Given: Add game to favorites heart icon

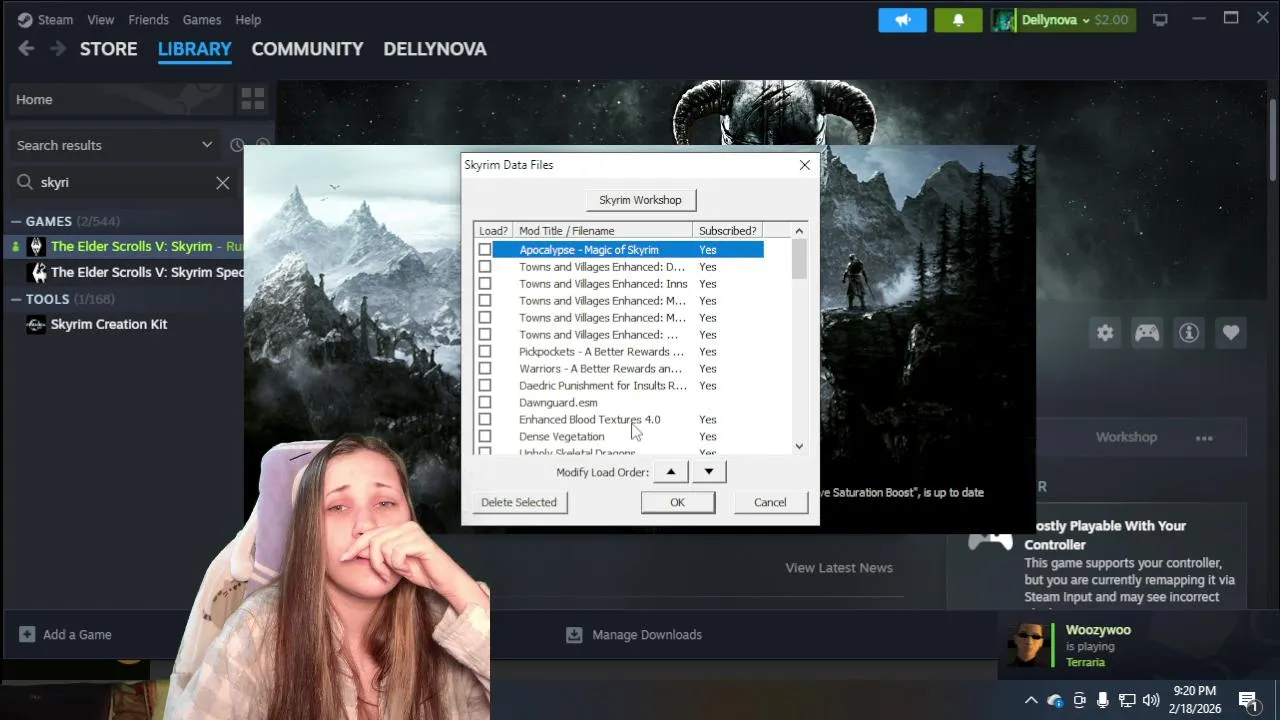Looking at the screenshot, I should click(1231, 333).
